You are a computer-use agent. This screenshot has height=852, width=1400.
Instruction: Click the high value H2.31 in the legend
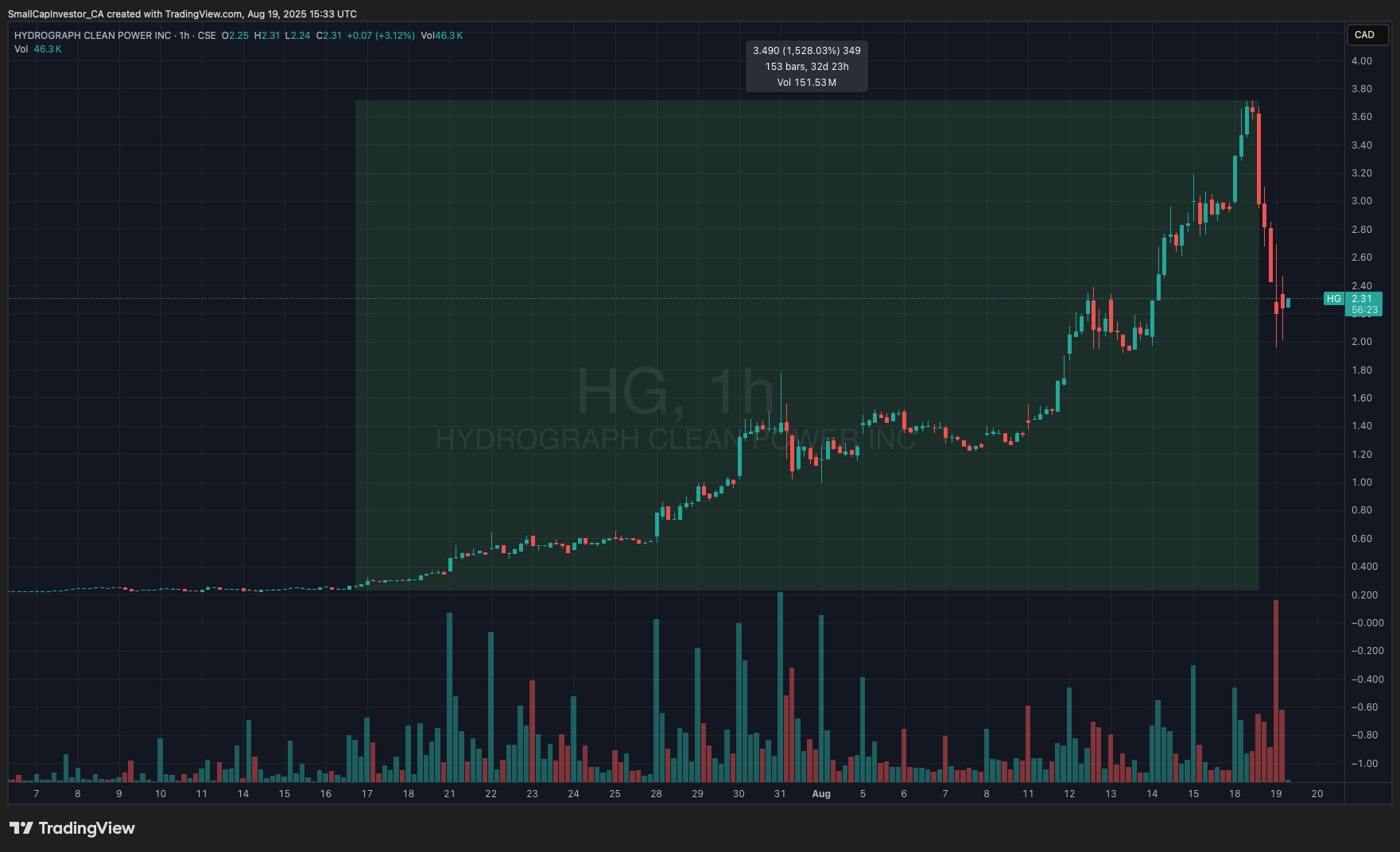point(267,36)
